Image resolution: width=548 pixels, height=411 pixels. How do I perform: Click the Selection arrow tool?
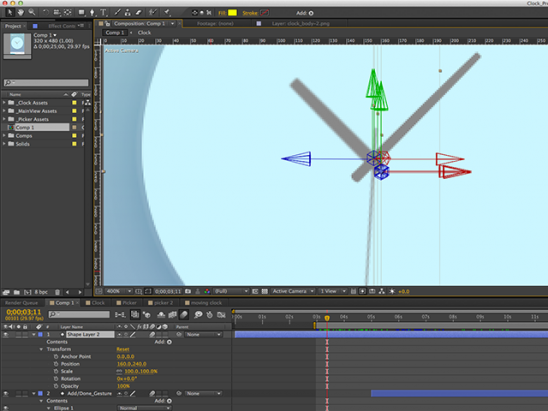point(10,13)
